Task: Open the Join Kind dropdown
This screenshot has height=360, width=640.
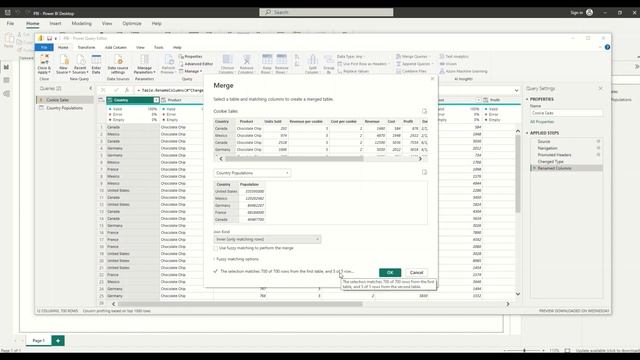Action: pyautogui.click(x=267, y=239)
